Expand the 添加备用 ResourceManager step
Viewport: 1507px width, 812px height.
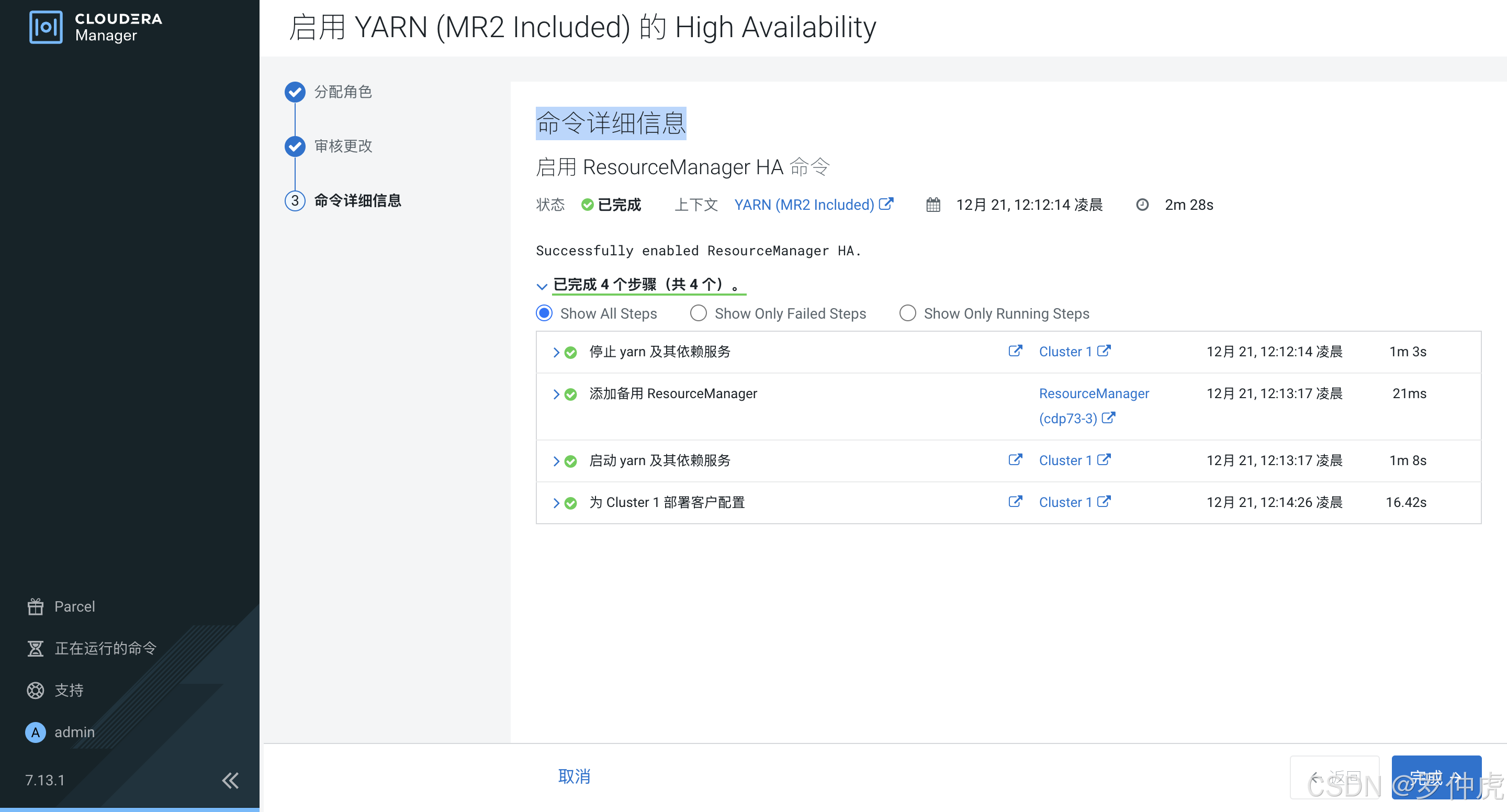[x=556, y=394]
